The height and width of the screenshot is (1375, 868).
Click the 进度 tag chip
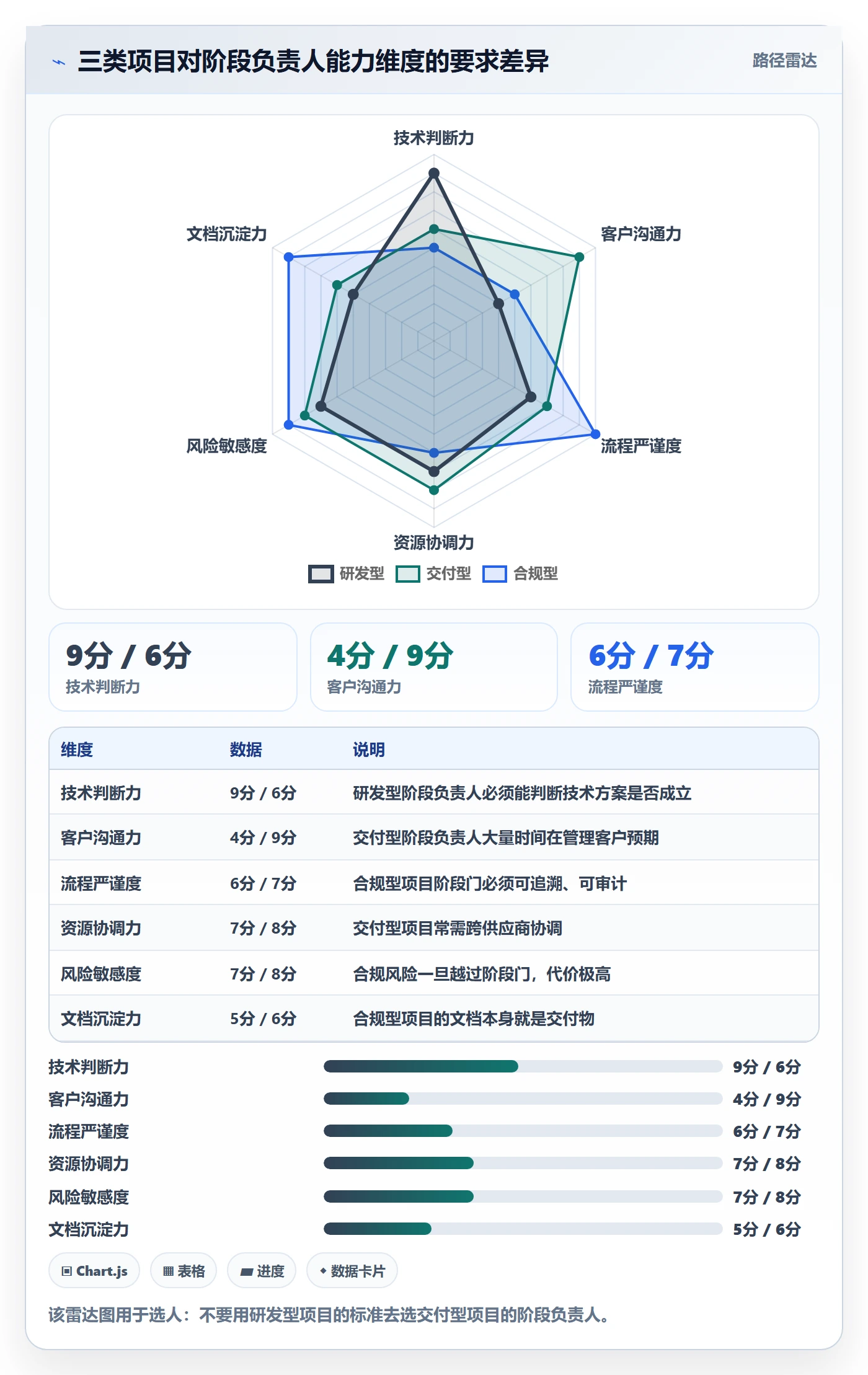tap(262, 1271)
